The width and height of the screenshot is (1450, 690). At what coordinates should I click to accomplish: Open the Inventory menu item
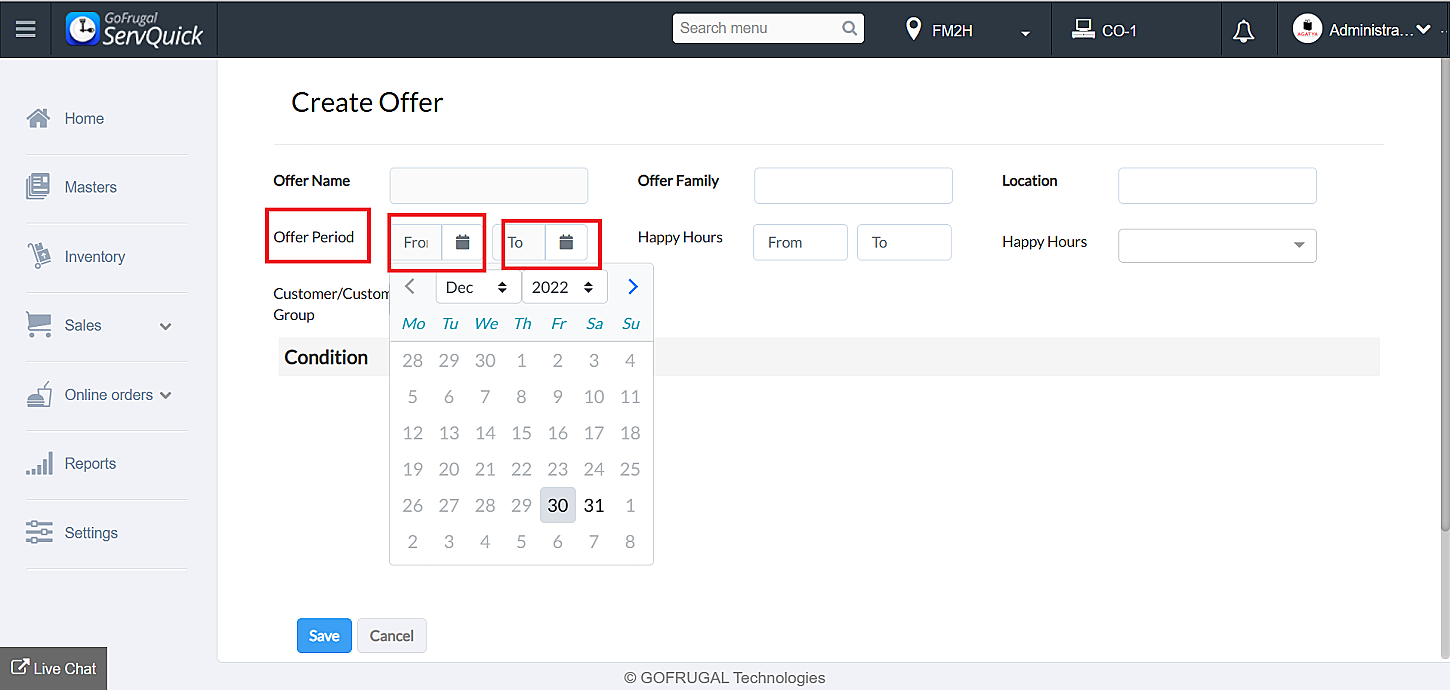pos(94,257)
